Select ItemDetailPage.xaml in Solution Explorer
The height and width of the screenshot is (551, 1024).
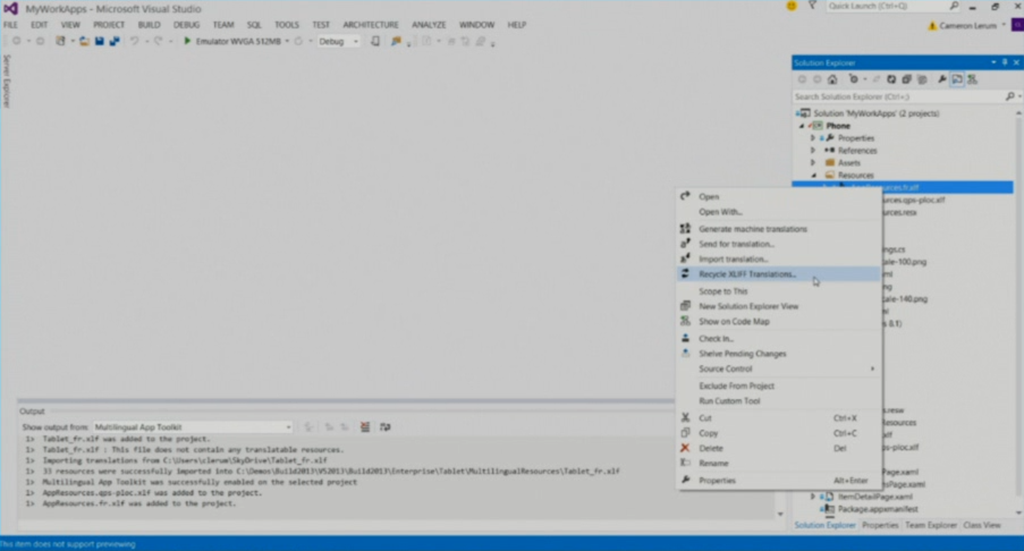pyautogui.click(x=875, y=497)
